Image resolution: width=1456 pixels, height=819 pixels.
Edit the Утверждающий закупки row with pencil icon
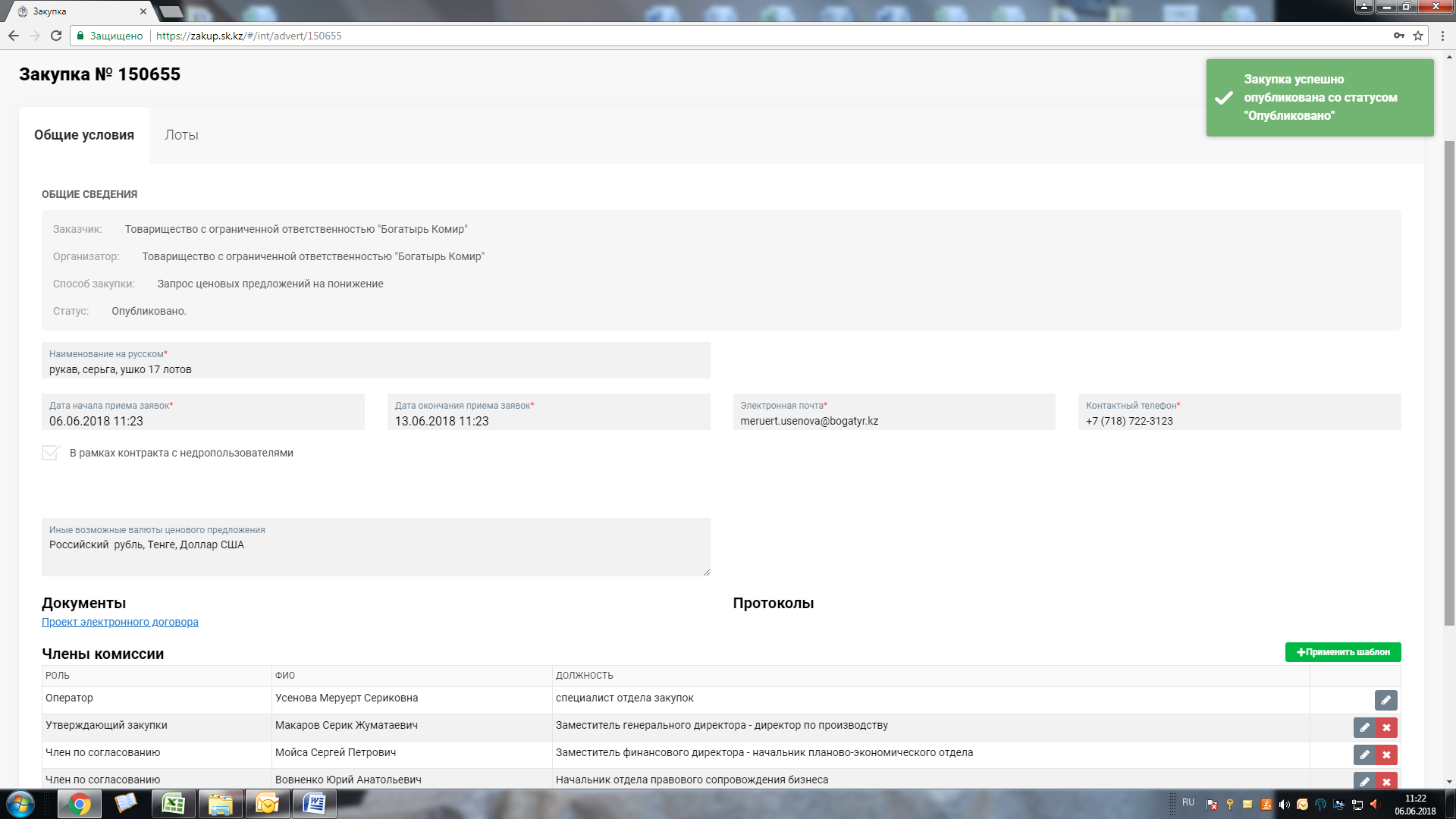click(x=1364, y=727)
